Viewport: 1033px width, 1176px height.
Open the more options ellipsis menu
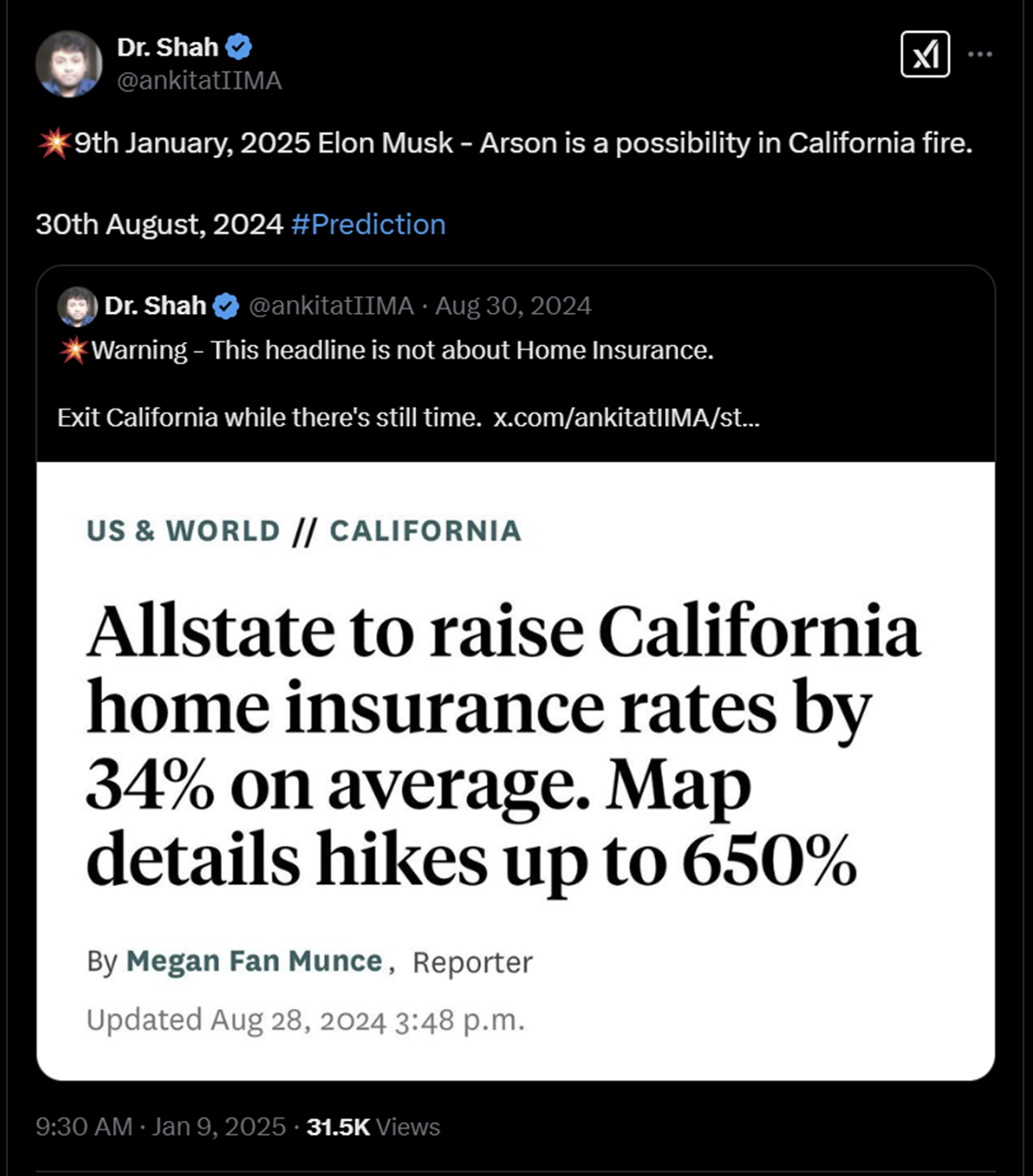click(980, 55)
